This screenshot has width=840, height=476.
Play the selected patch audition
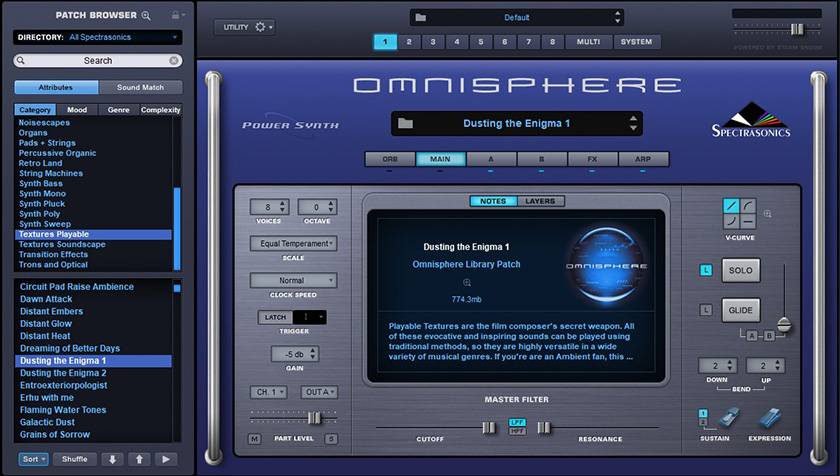pyautogui.click(x=166, y=459)
